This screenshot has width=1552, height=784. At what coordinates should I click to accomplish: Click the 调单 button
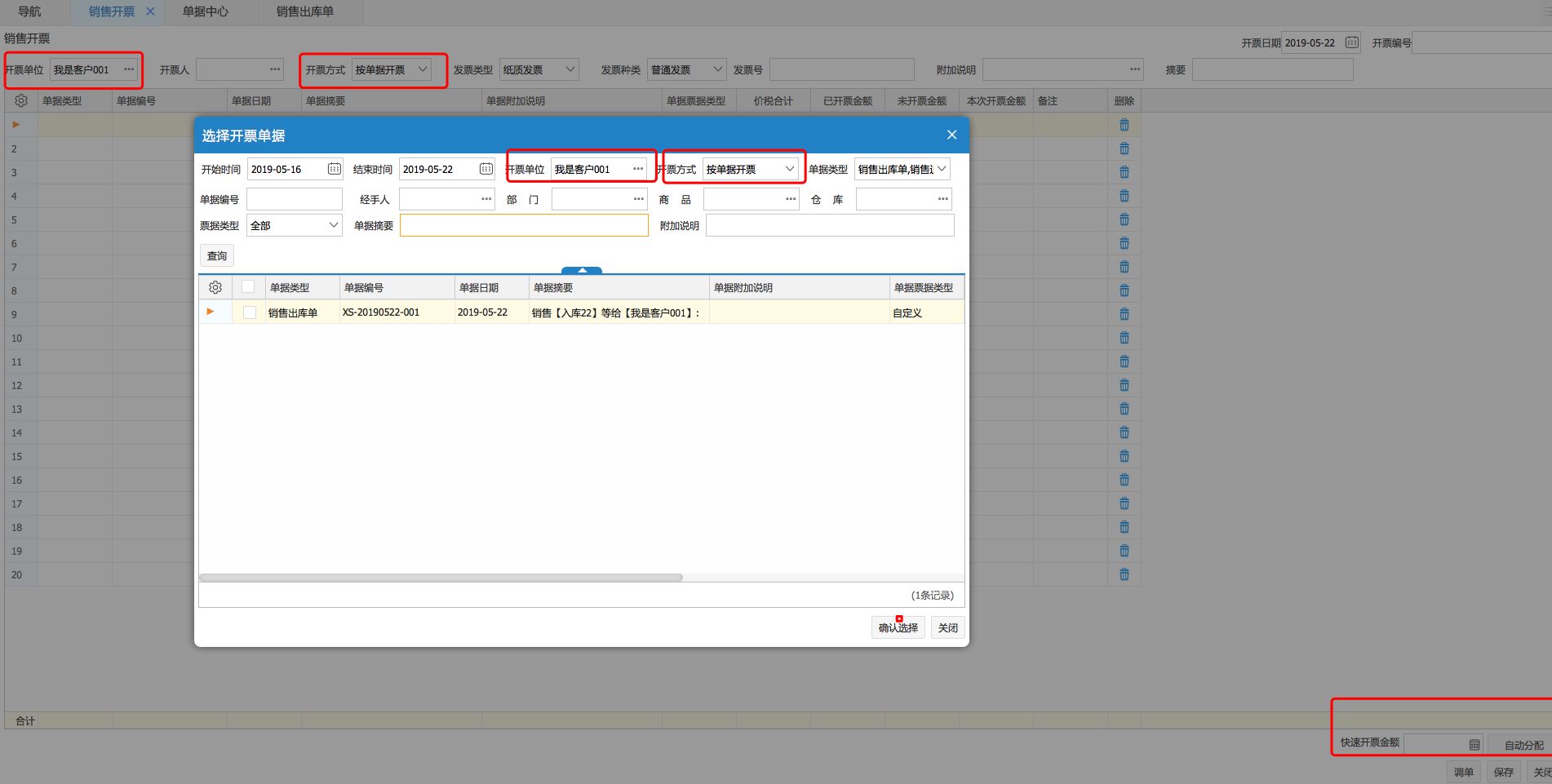coord(1464,772)
